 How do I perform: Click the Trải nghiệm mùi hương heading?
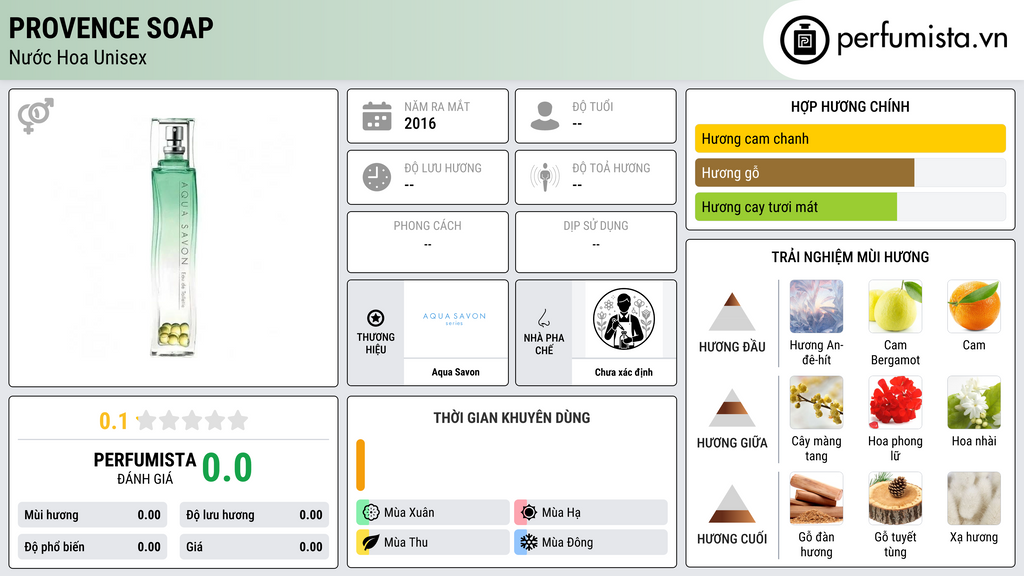tap(850, 257)
